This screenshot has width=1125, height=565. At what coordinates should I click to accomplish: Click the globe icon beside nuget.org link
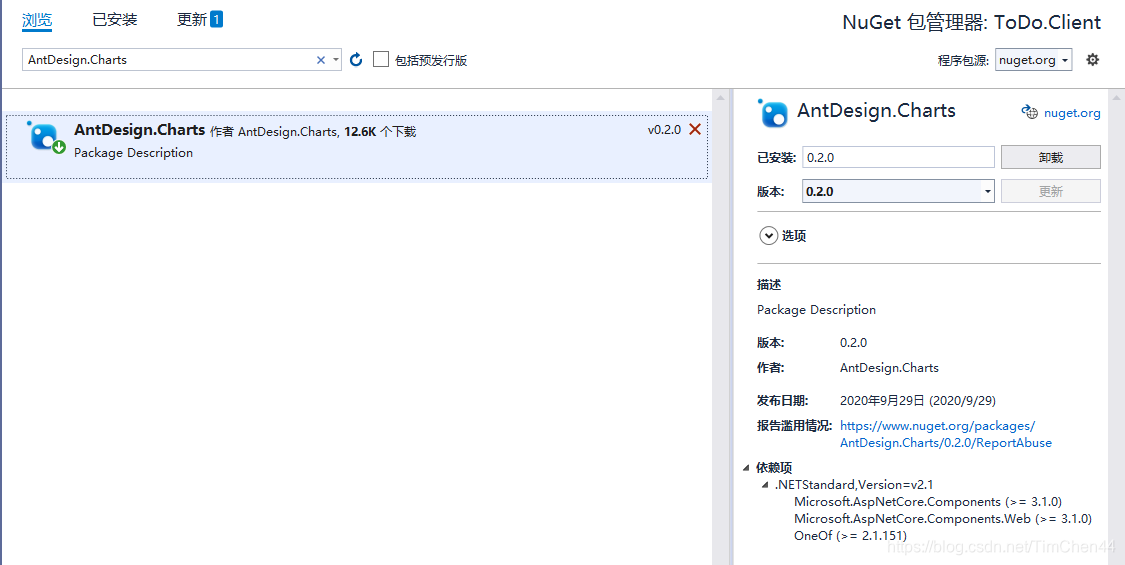point(1030,112)
